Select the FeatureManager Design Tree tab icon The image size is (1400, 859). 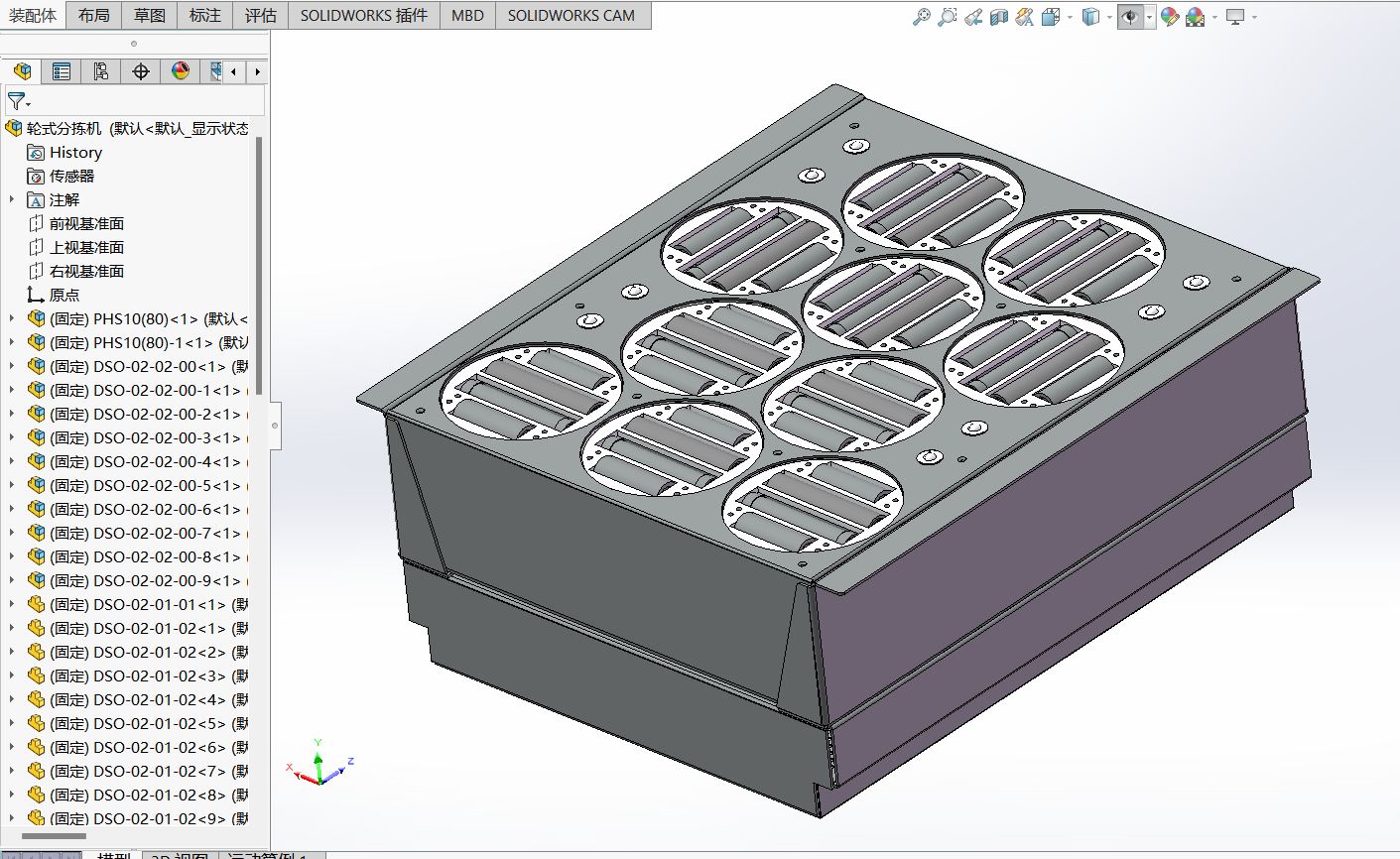click(22, 71)
